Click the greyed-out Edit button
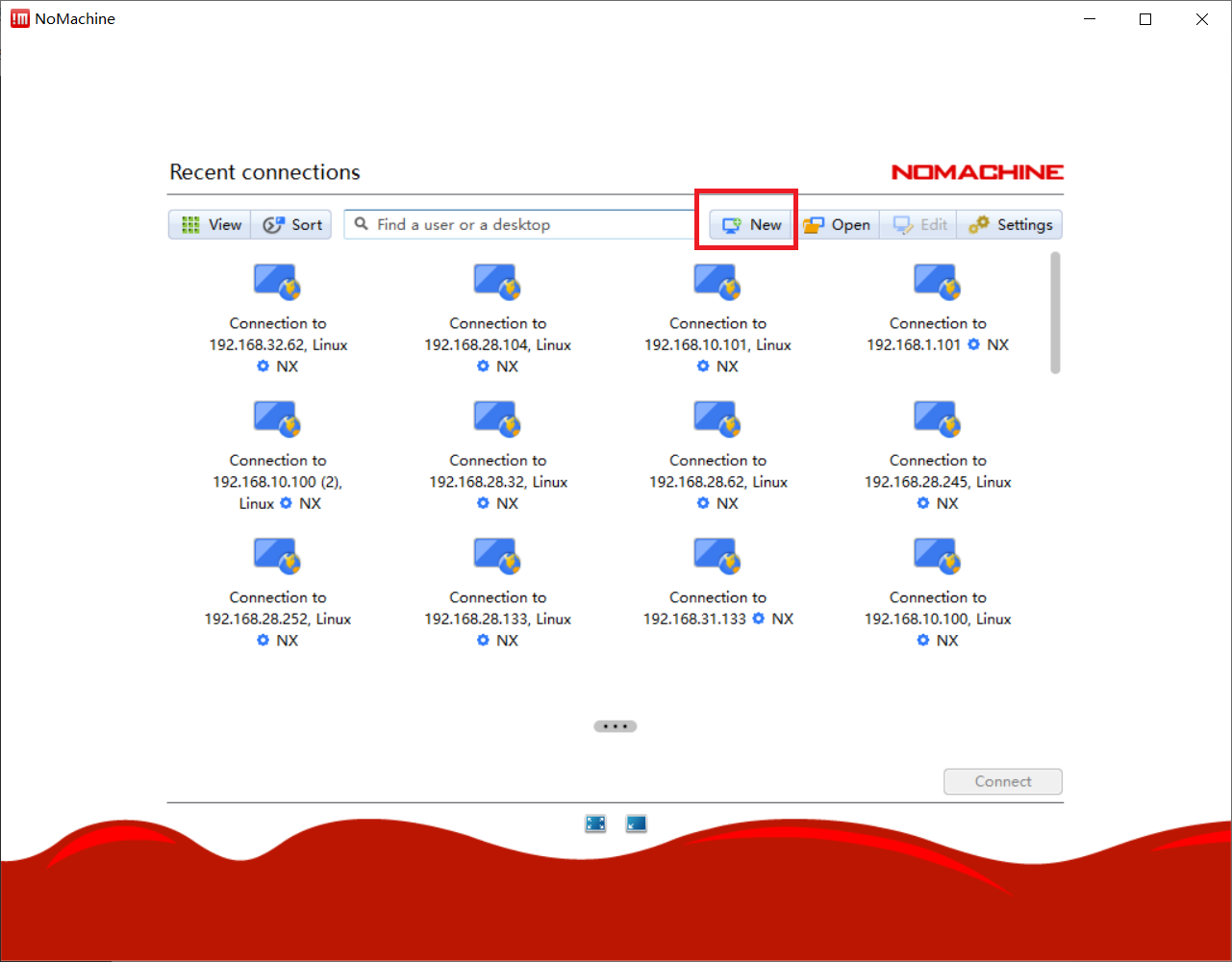 919,225
